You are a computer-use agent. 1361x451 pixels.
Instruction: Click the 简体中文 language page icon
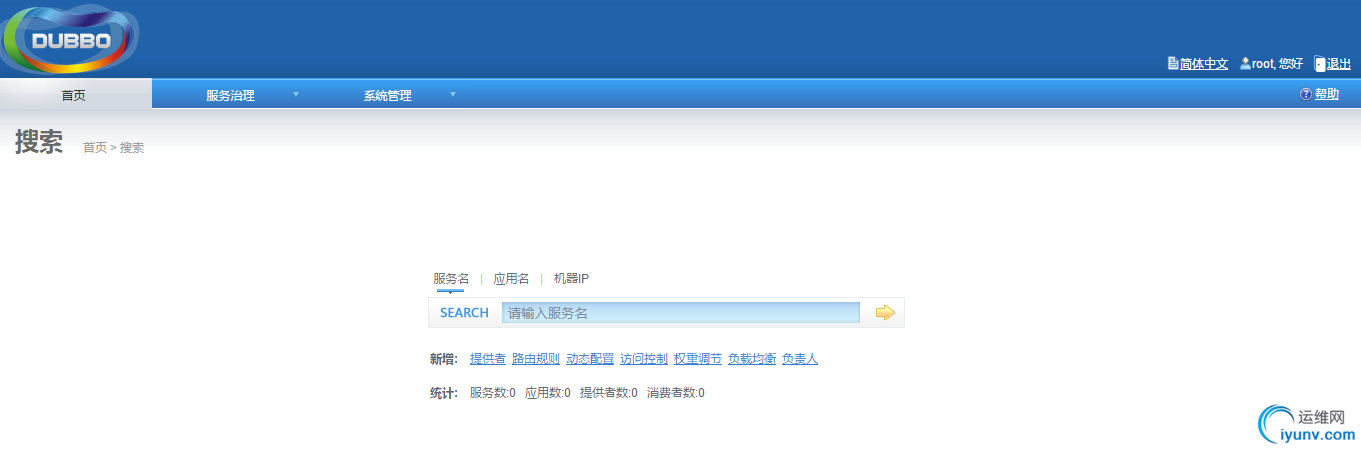point(1173,63)
